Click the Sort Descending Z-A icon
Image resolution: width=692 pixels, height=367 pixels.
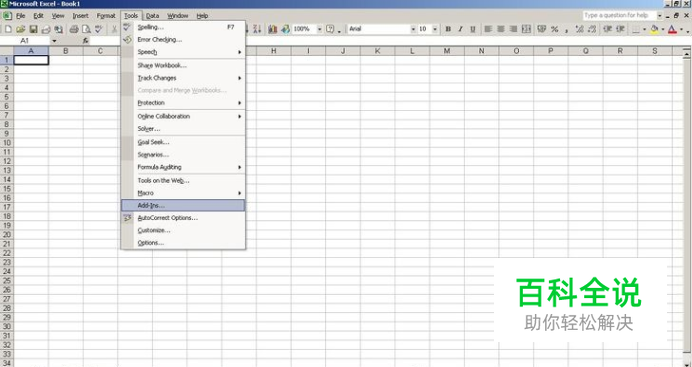(x=257, y=29)
